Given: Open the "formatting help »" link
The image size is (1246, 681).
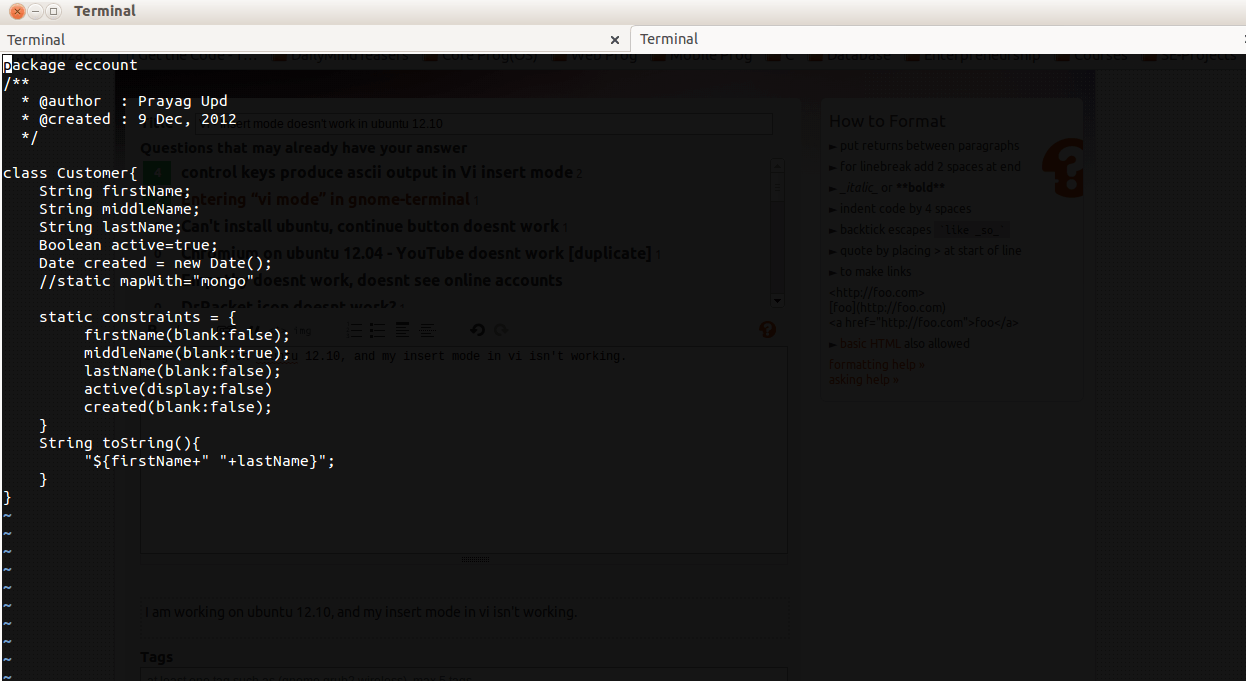Looking at the screenshot, I should point(876,365).
